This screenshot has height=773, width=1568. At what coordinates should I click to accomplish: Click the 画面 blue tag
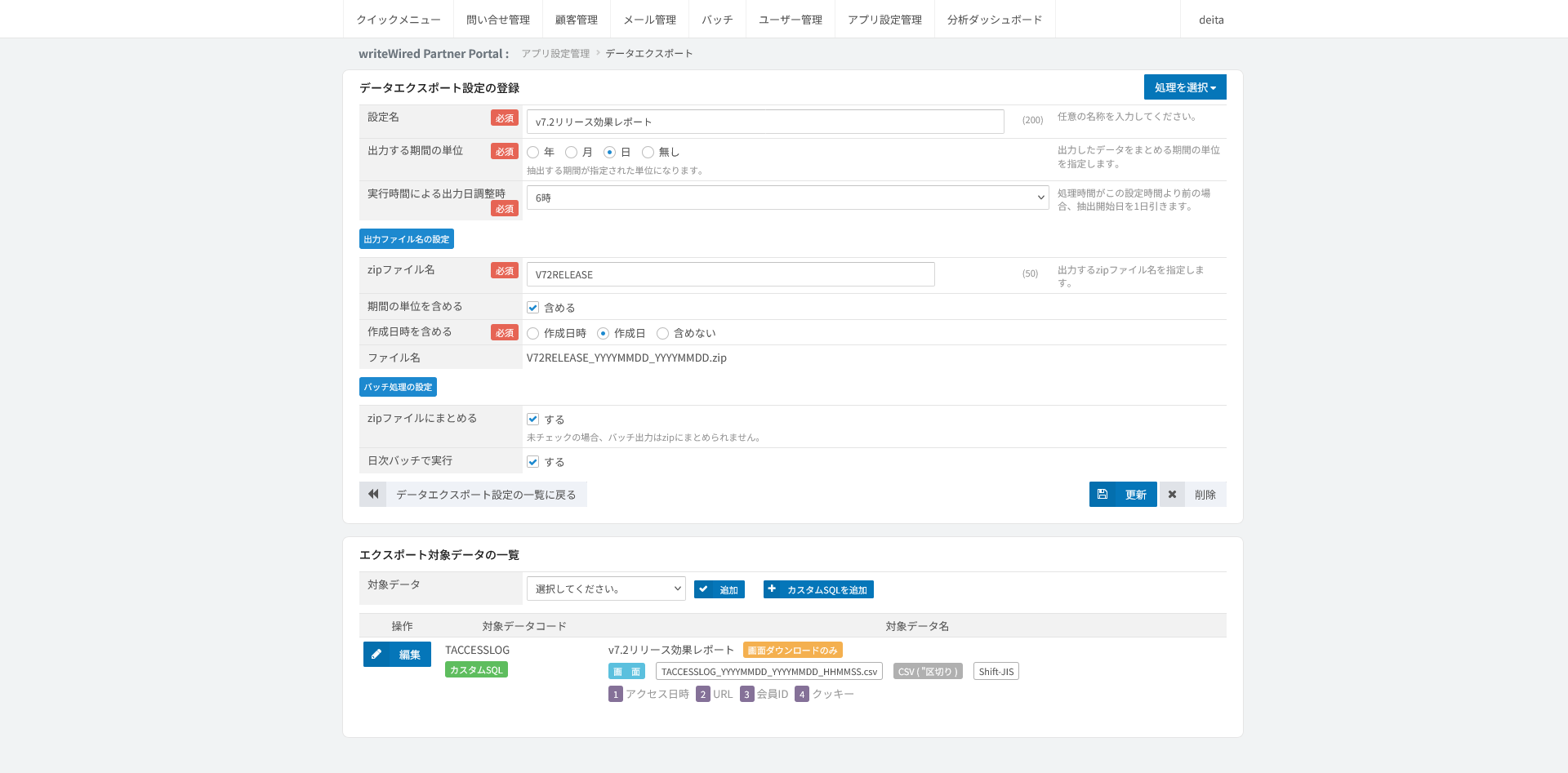pyautogui.click(x=626, y=672)
